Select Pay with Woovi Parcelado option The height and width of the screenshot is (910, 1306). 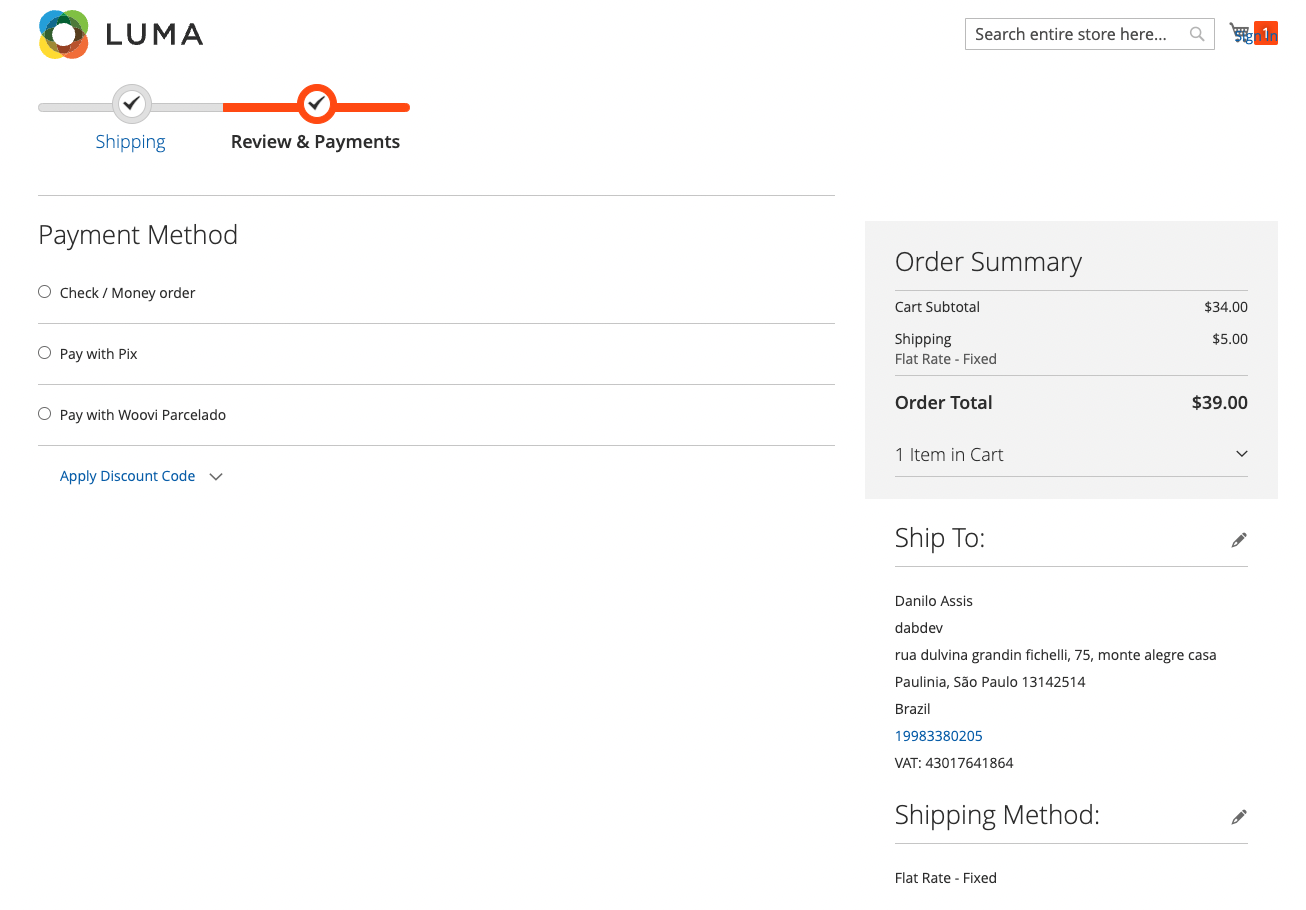click(44, 414)
